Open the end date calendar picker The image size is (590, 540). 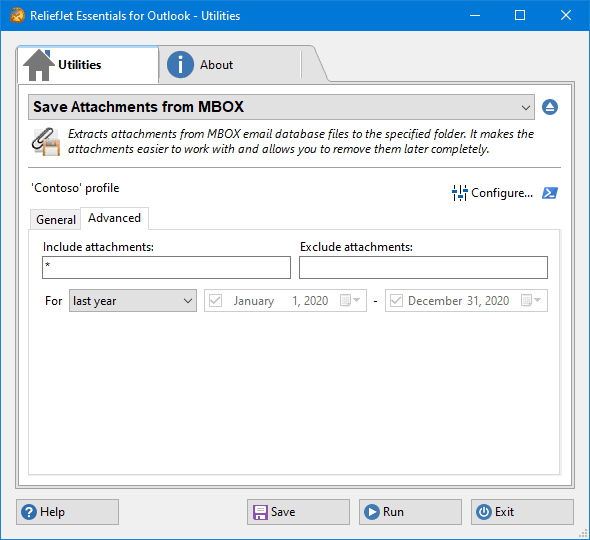[x=531, y=300]
